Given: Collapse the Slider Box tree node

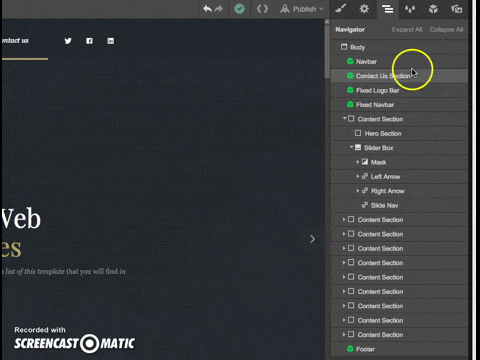Looking at the screenshot, I should point(351,147).
